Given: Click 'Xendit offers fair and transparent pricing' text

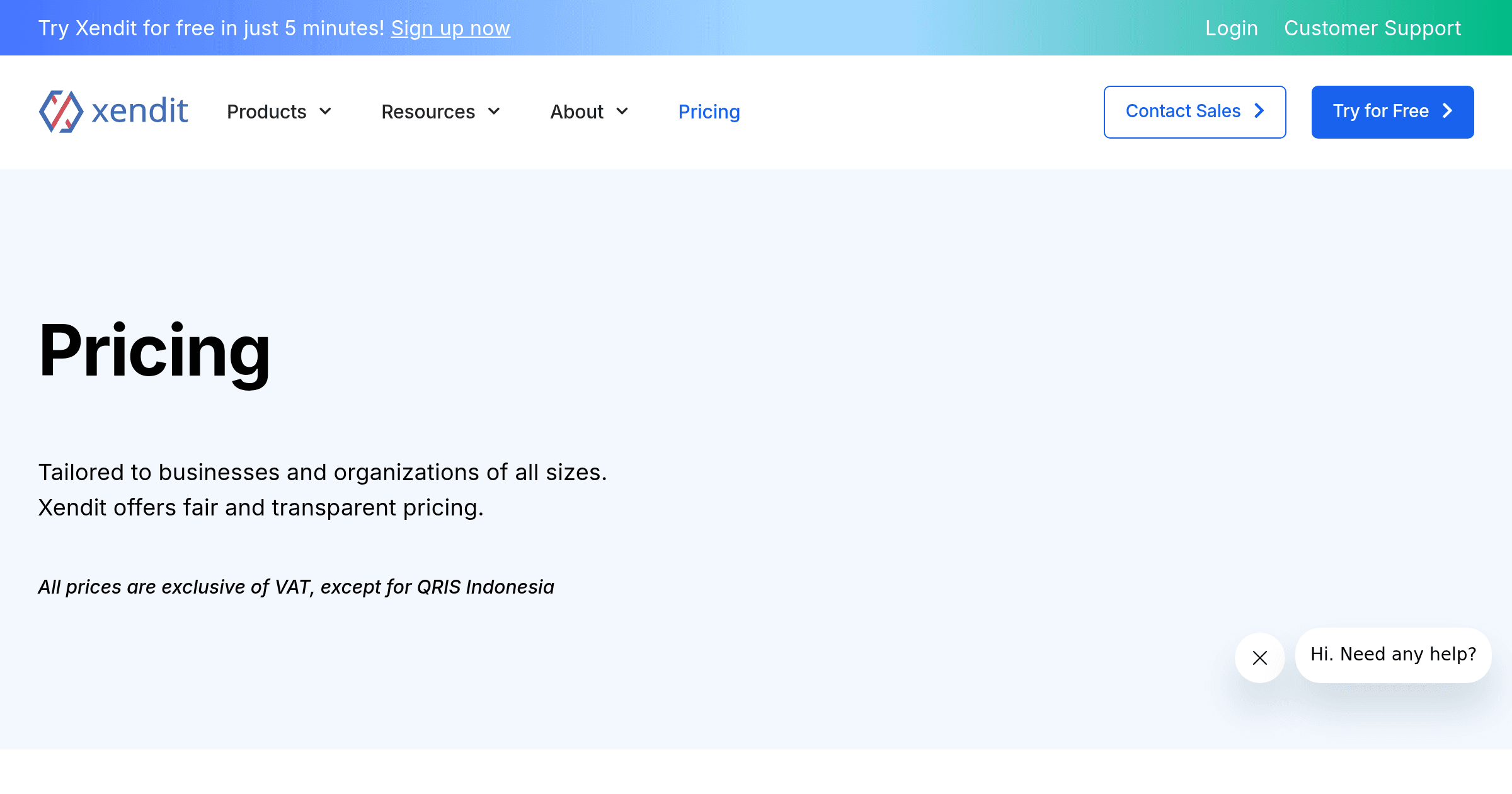Looking at the screenshot, I should [x=261, y=507].
